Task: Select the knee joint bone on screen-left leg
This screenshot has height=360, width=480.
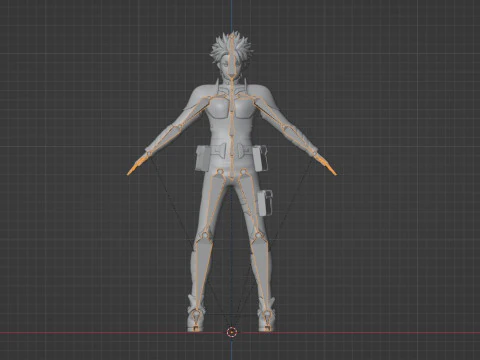Action: coord(204,235)
